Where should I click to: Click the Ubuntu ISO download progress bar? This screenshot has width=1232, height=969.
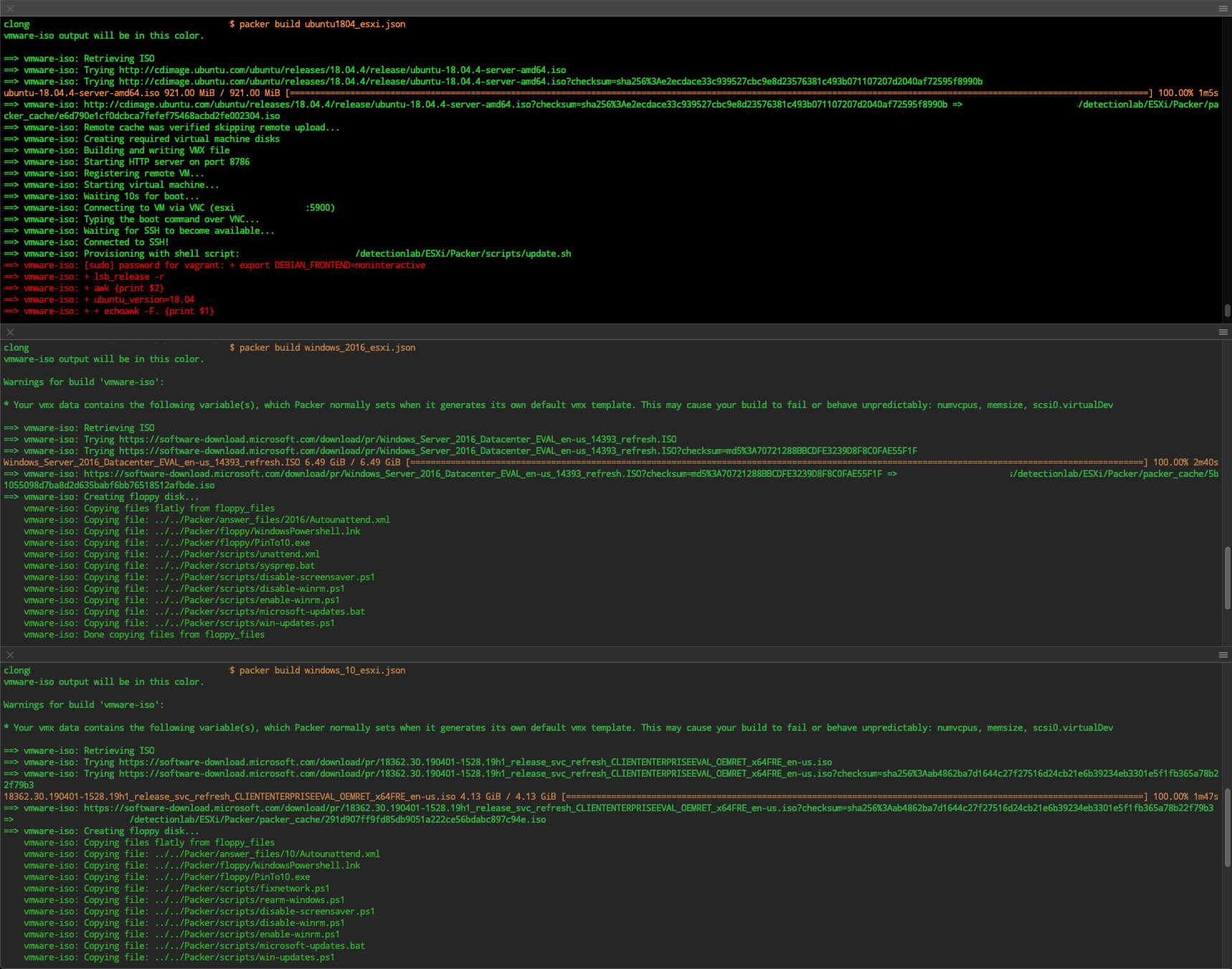tap(719, 93)
